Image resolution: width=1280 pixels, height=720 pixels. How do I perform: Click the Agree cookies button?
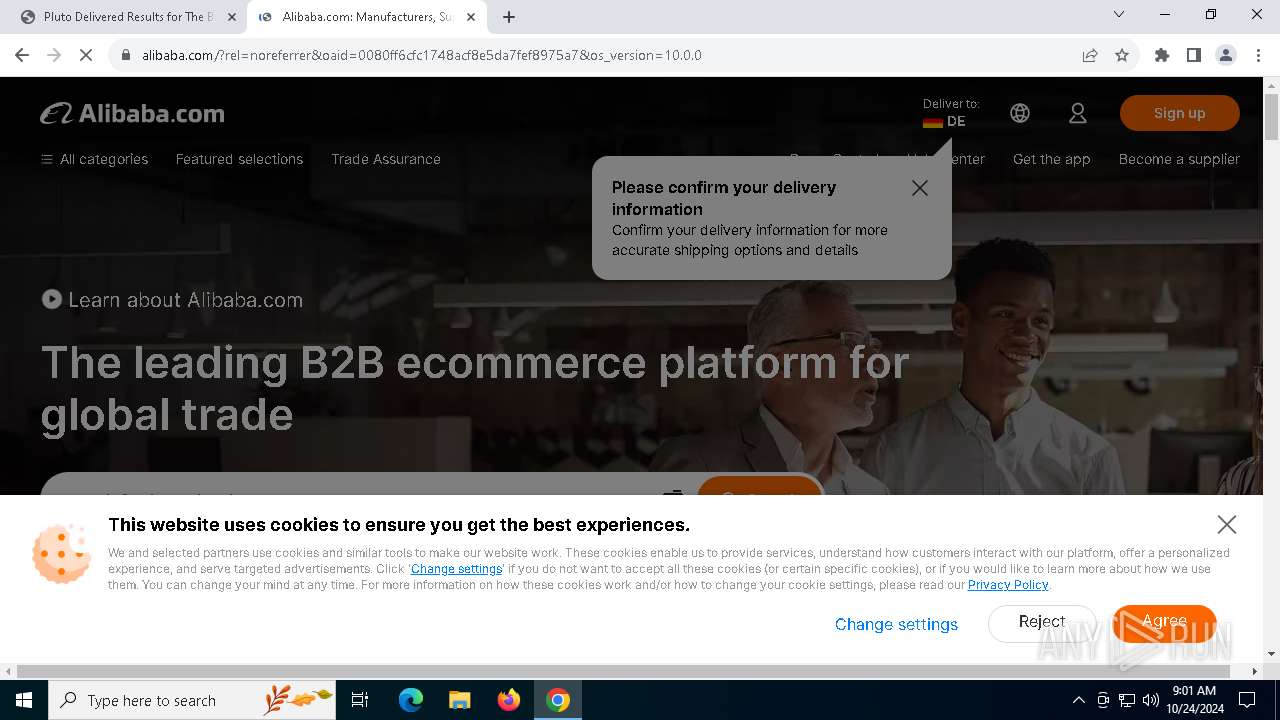[x=1164, y=622]
